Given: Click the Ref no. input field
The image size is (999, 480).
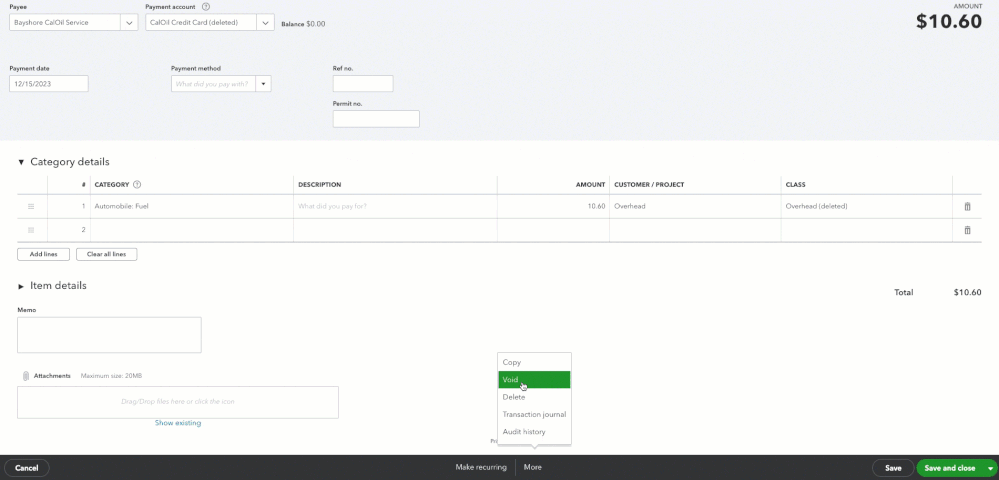Looking at the screenshot, I should [363, 84].
